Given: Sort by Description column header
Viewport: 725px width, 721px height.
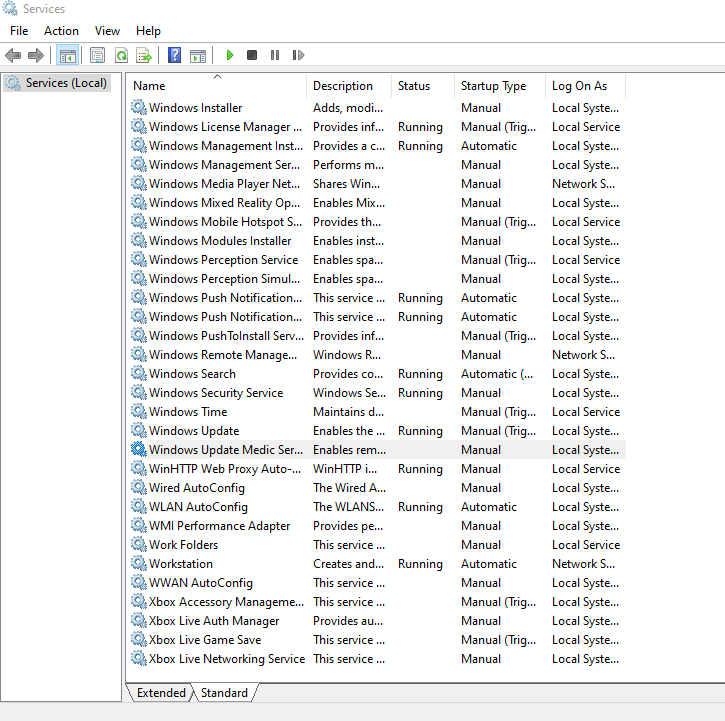Looking at the screenshot, I should pos(349,86).
